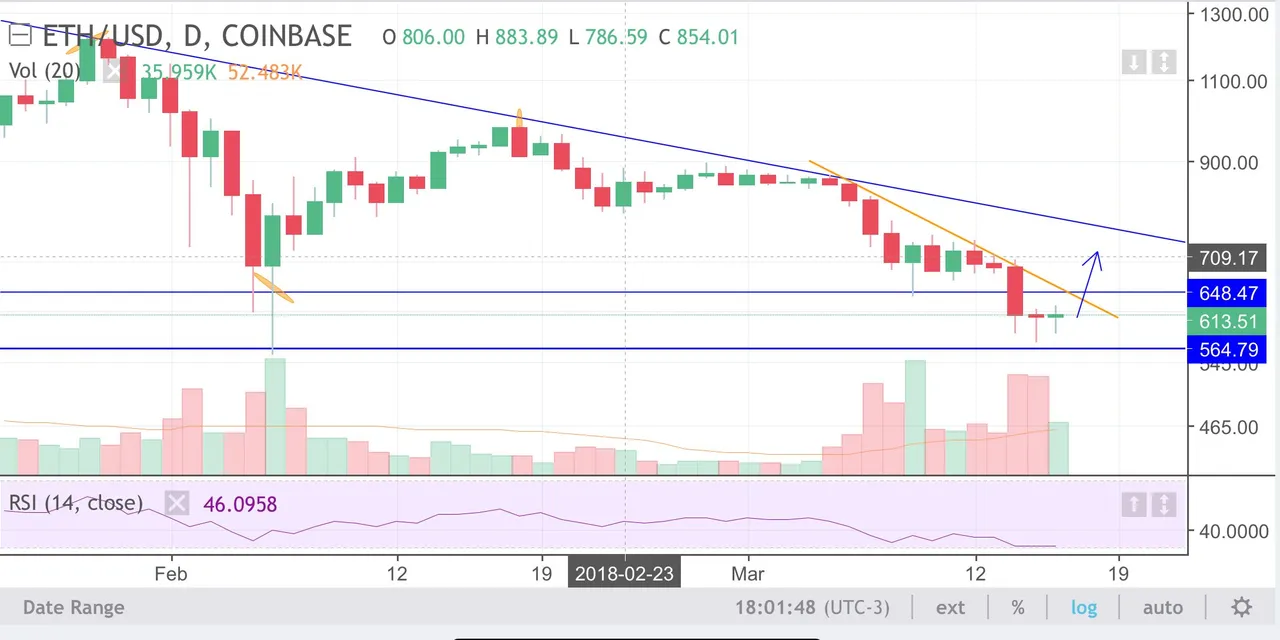The image size is (1280, 640).
Task: Click the high price value 883.89
Action: click(526, 37)
